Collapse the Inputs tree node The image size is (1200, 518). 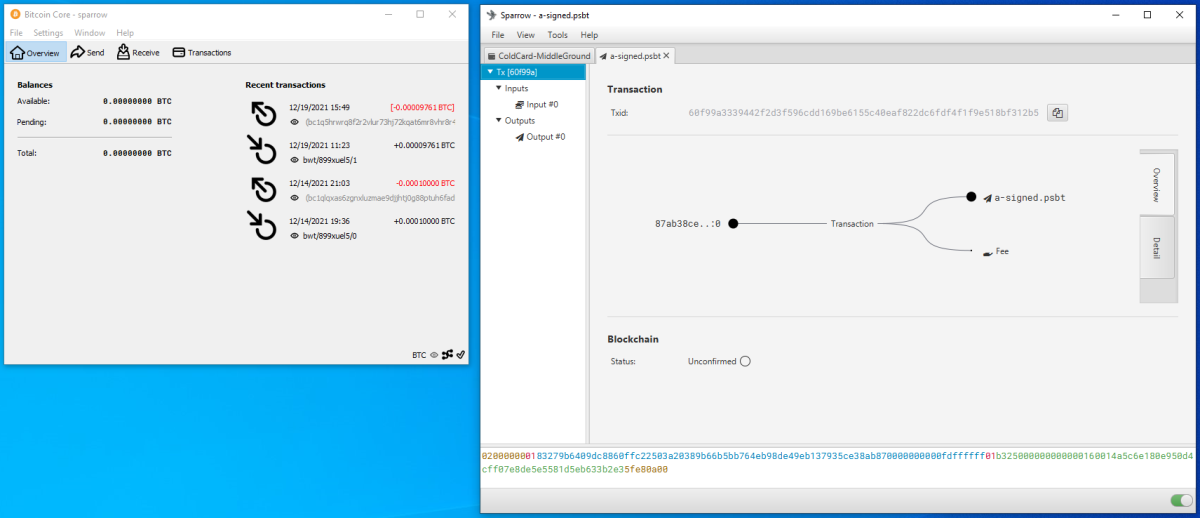click(x=498, y=88)
